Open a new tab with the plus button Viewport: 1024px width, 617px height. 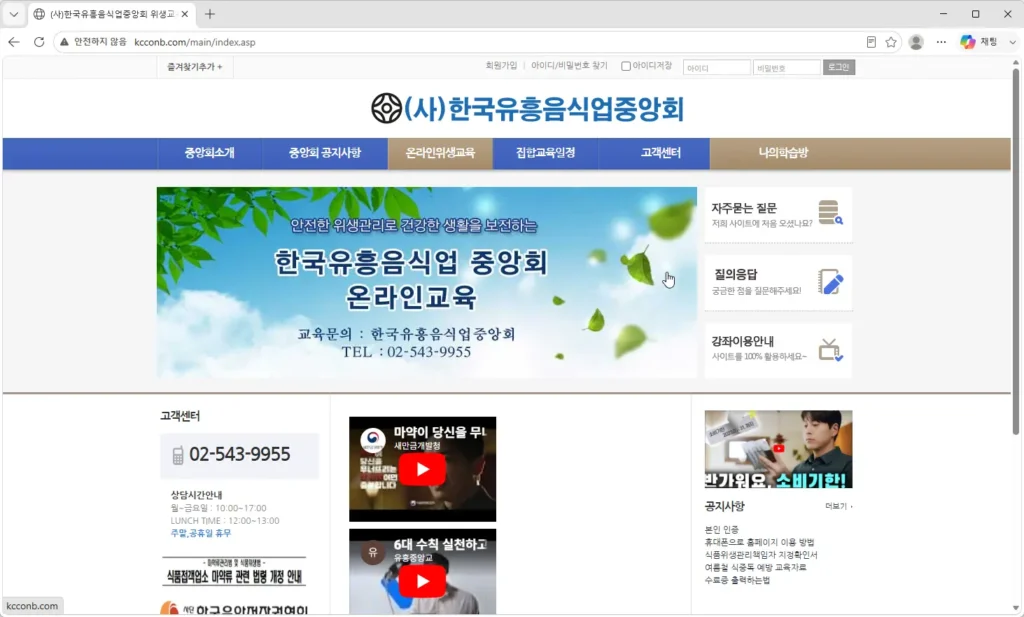pyautogui.click(x=210, y=14)
